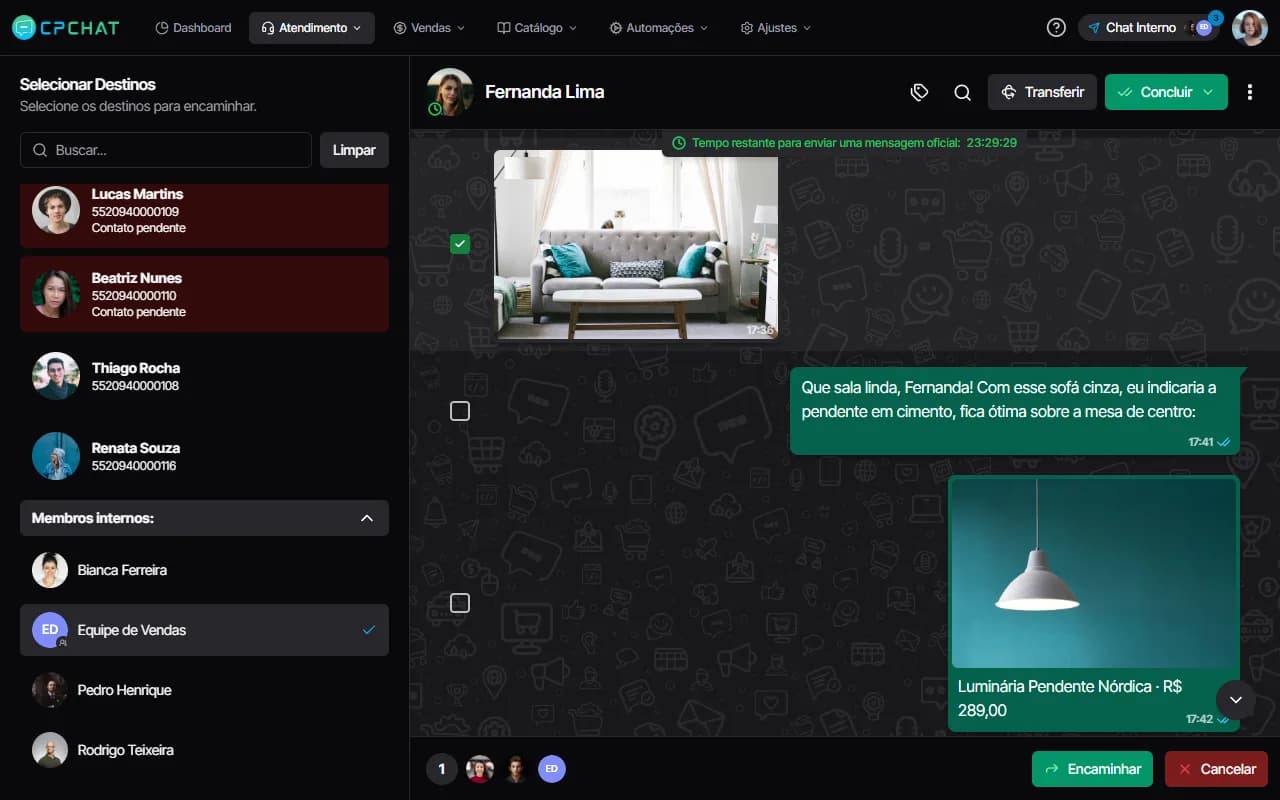
Task: Click the second avatar in selection bar
Action: pyautogui.click(x=516, y=769)
